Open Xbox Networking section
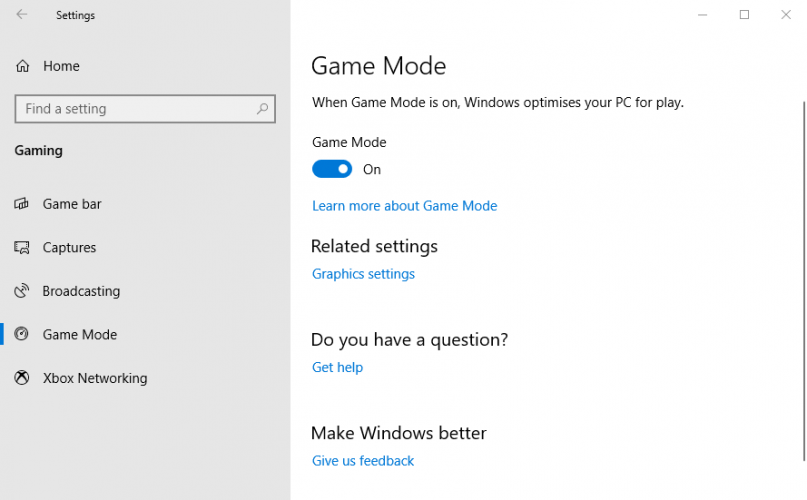 pyautogui.click(x=95, y=379)
